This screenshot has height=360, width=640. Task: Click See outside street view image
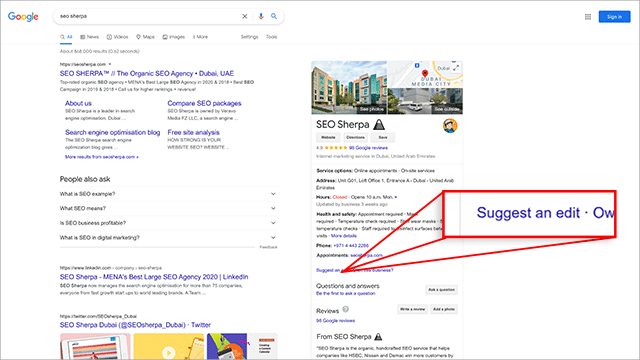447,109
